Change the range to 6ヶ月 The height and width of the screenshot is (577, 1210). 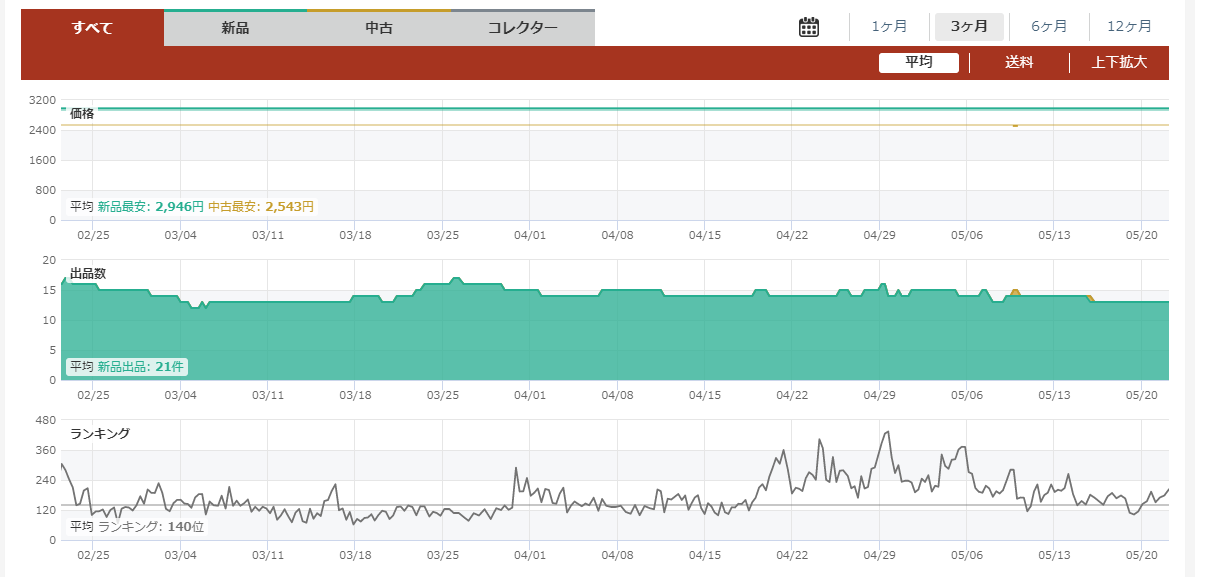(1049, 27)
